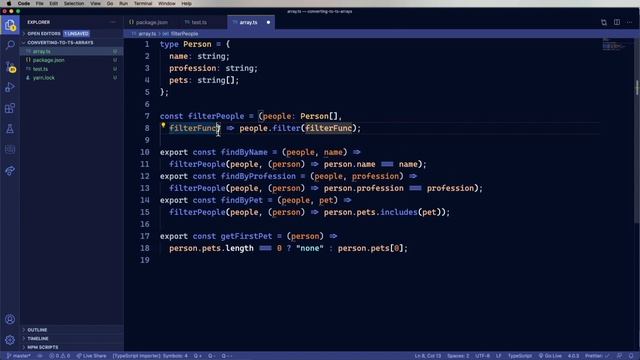640x360 pixels.
Task: Click the errors and warnings count in status bar
Action: [60, 356]
